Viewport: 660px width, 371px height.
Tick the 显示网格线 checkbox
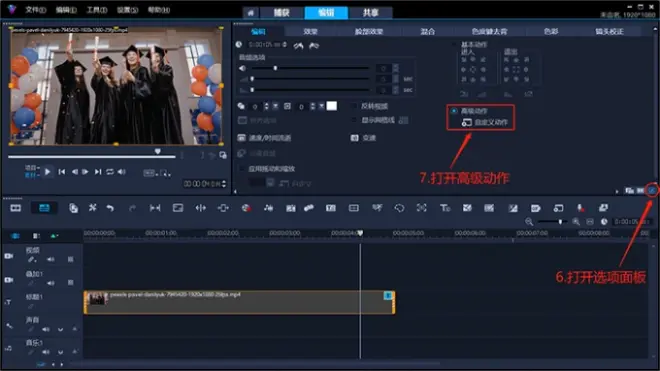[354, 120]
